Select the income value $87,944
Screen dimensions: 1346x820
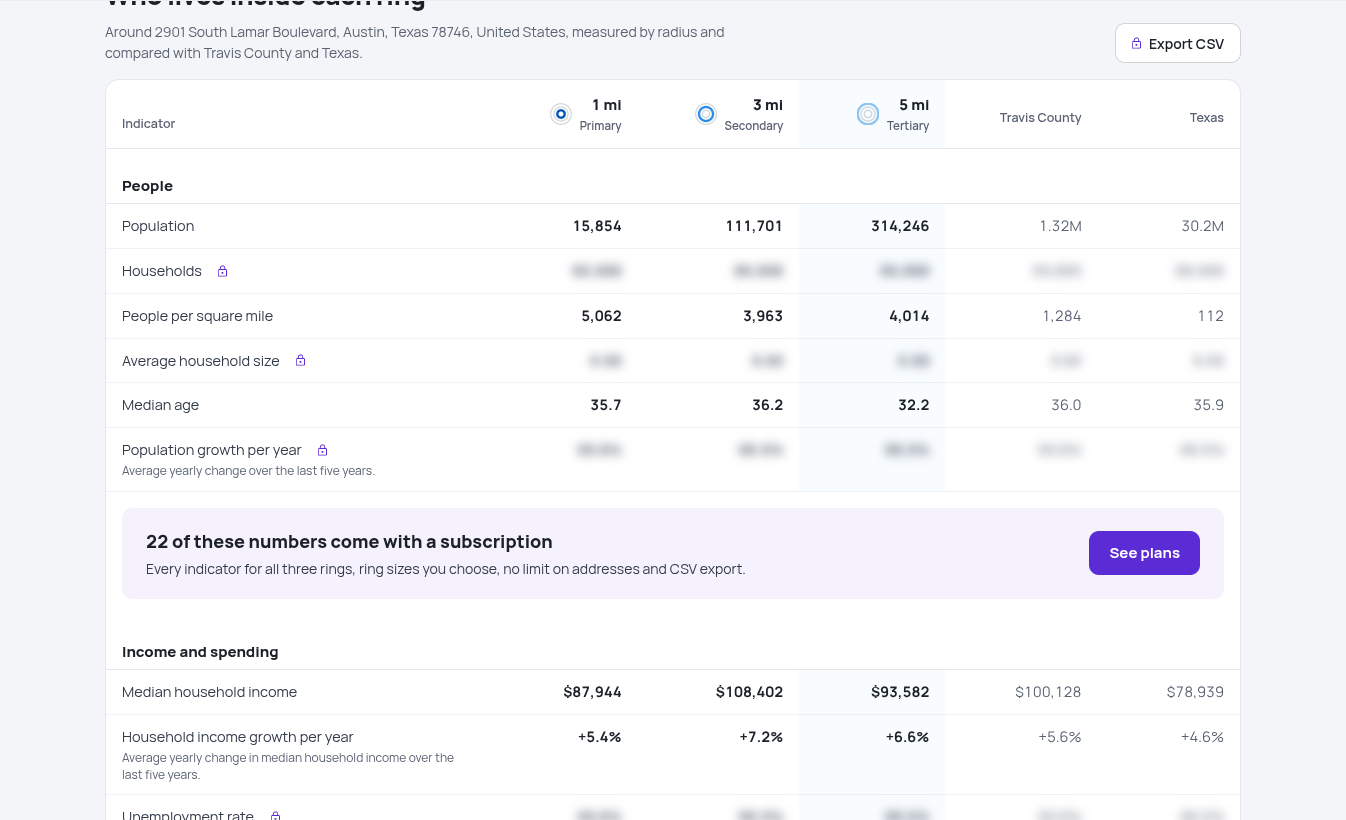click(592, 692)
